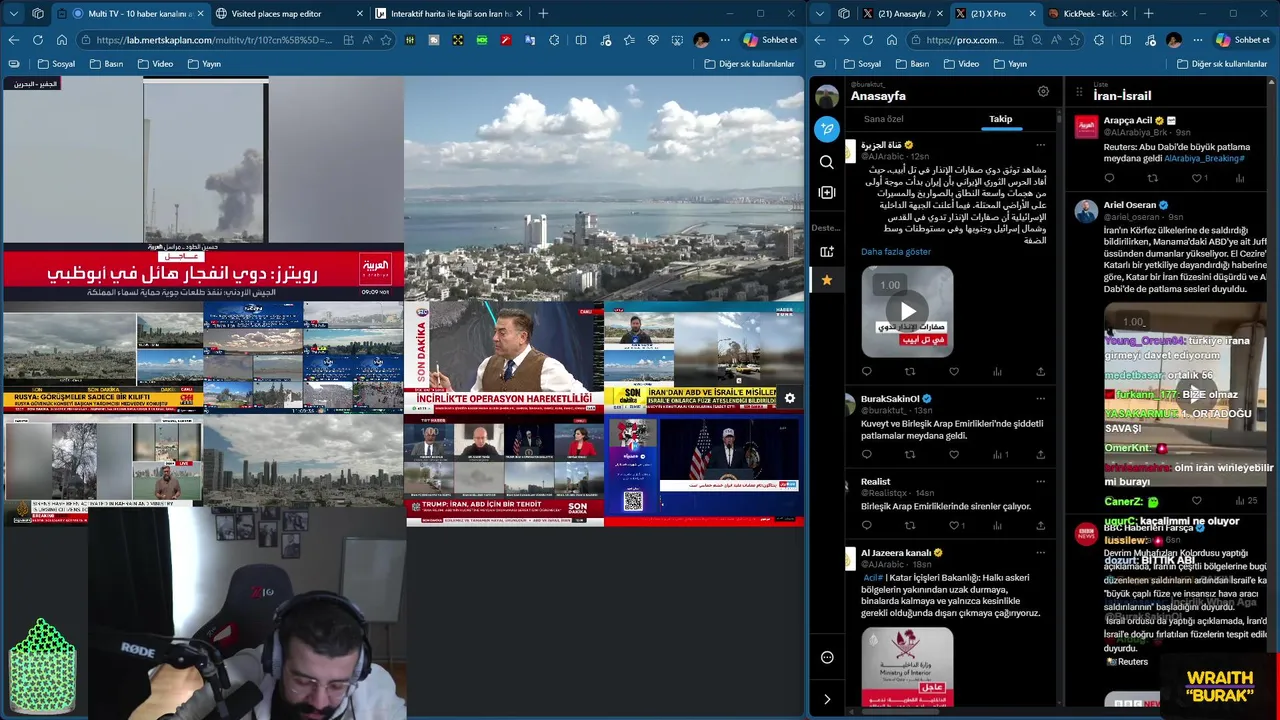Open Basın bookmarks folder in left browser
The image size is (1280, 720).
[x=106, y=64]
